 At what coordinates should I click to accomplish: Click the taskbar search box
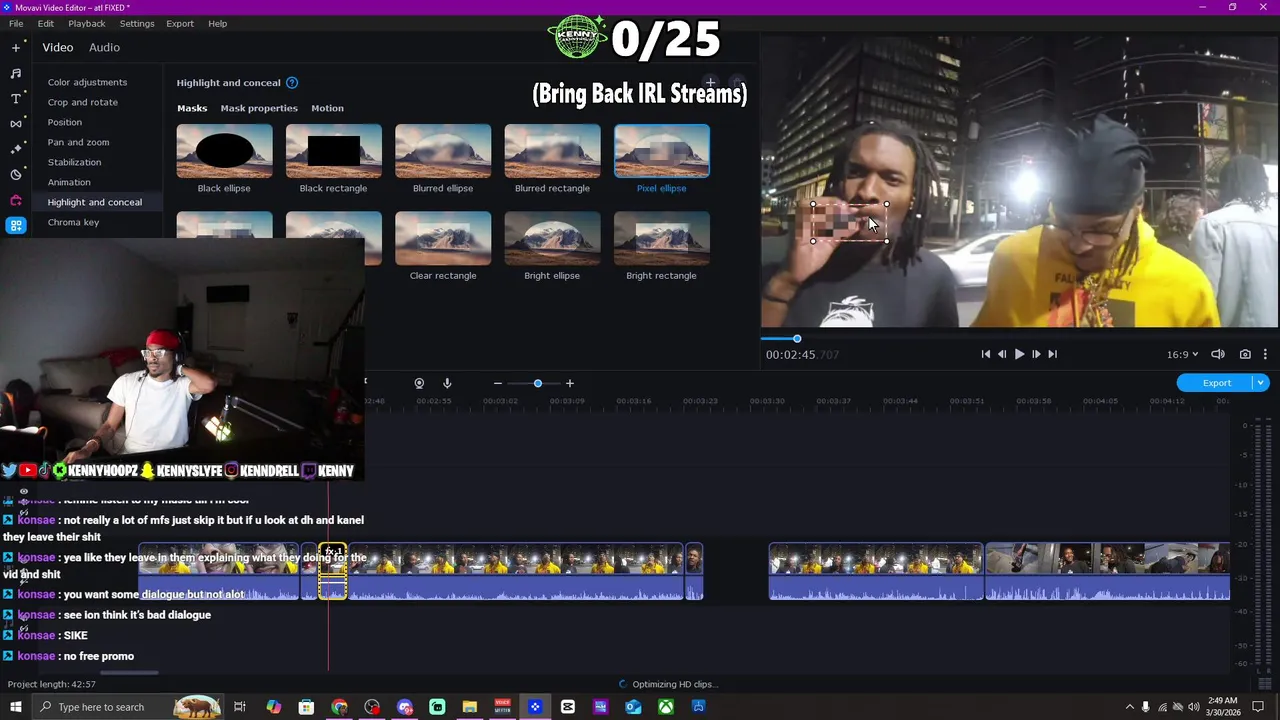coord(127,707)
